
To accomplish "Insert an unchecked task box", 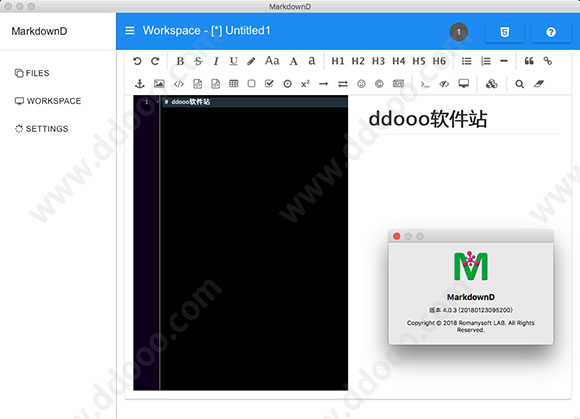I will [x=252, y=84].
